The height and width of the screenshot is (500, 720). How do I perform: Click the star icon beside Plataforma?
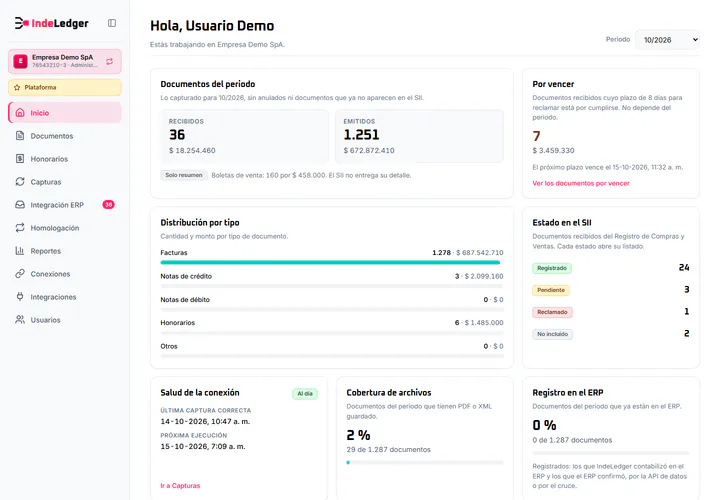pos(17,87)
